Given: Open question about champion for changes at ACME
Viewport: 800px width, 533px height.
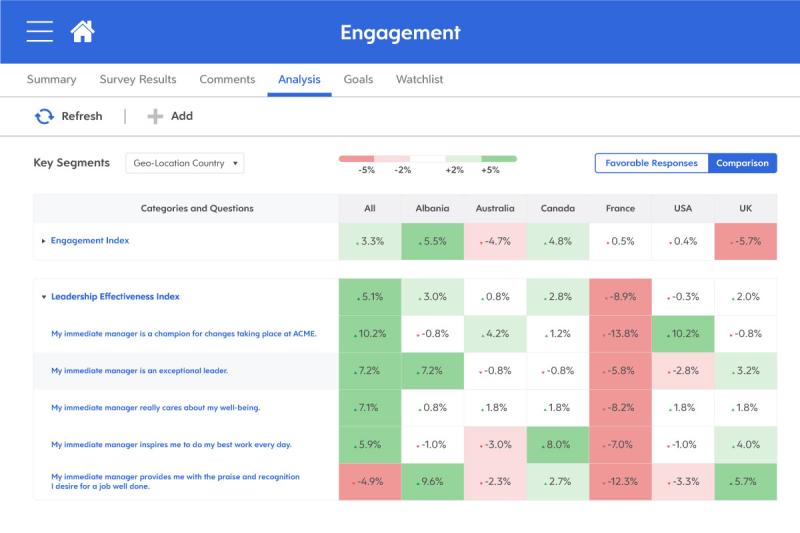Looking at the screenshot, I should (x=184, y=334).
